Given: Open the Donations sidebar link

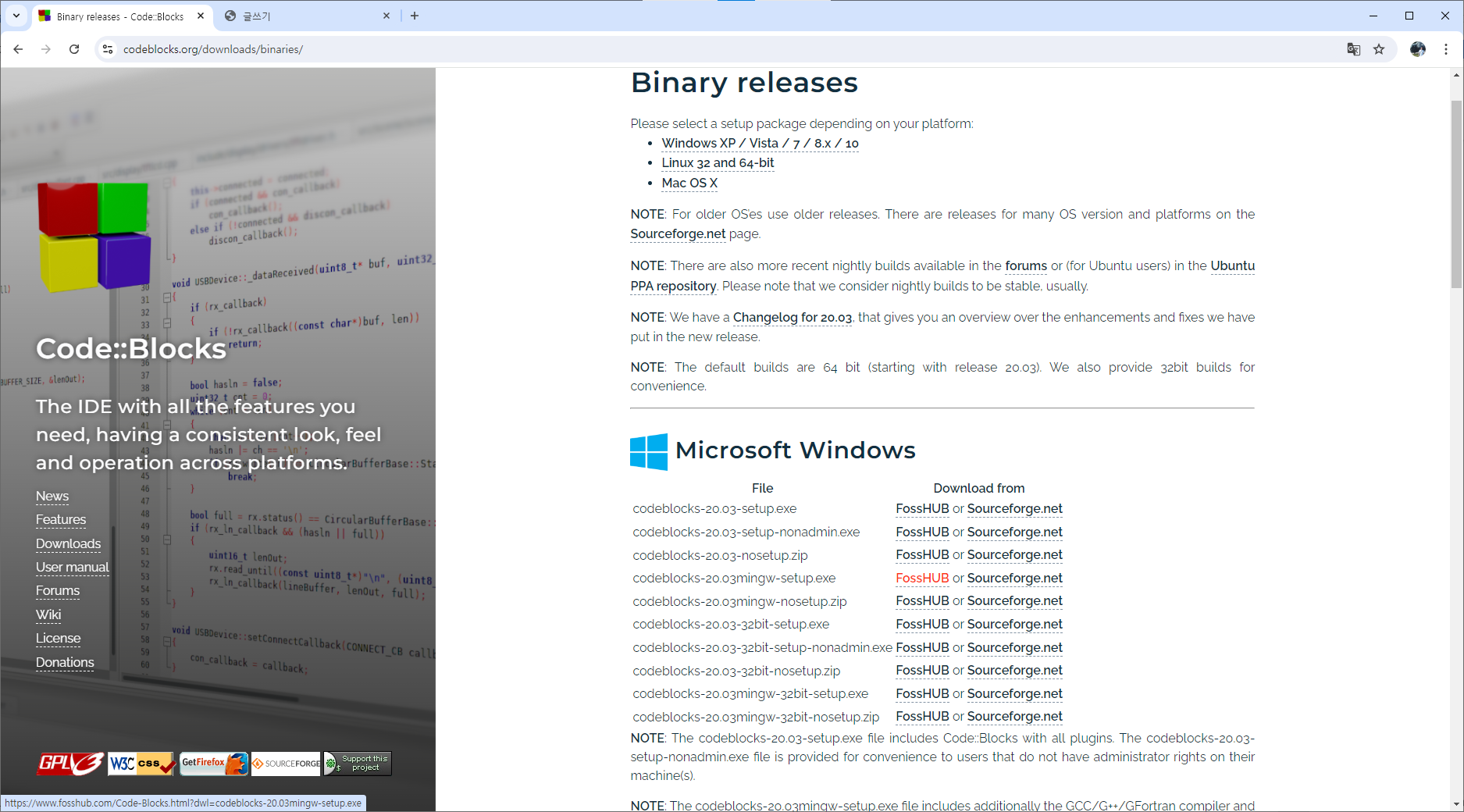Looking at the screenshot, I should (65, 663).
